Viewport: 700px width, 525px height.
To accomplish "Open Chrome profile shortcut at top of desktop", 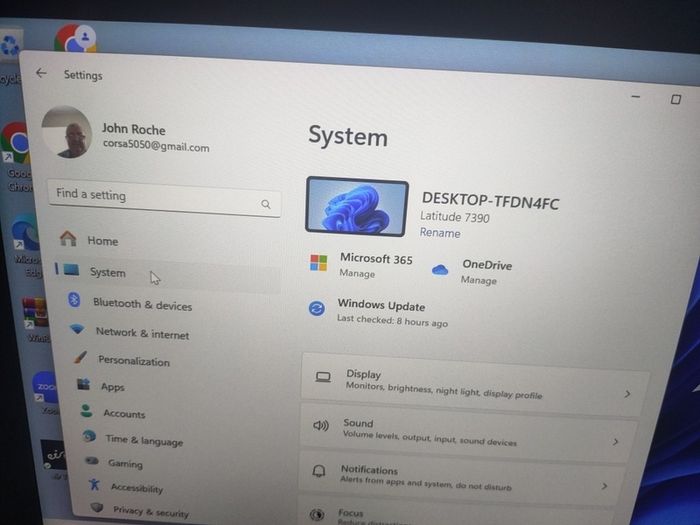I will (x=75, y=38).
